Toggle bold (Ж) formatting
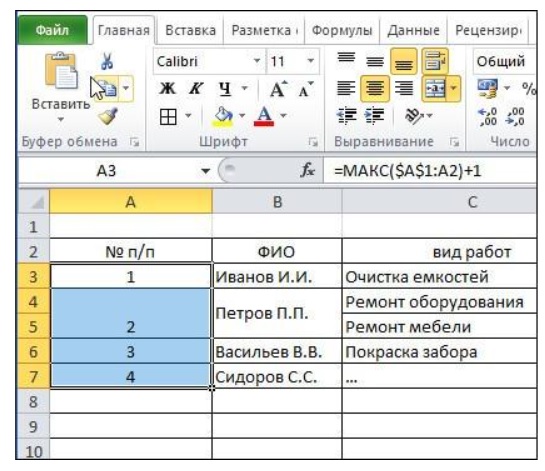 coord(168,89)
